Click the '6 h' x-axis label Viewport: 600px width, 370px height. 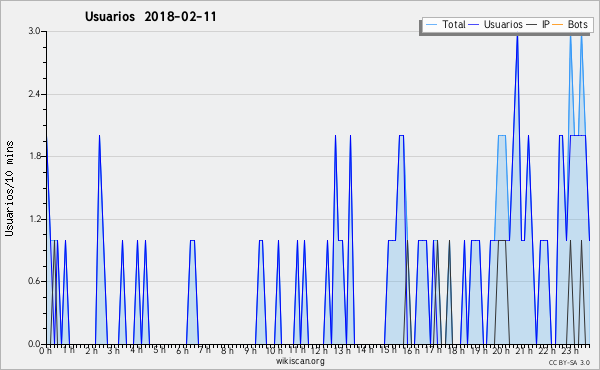pos(182,351)
